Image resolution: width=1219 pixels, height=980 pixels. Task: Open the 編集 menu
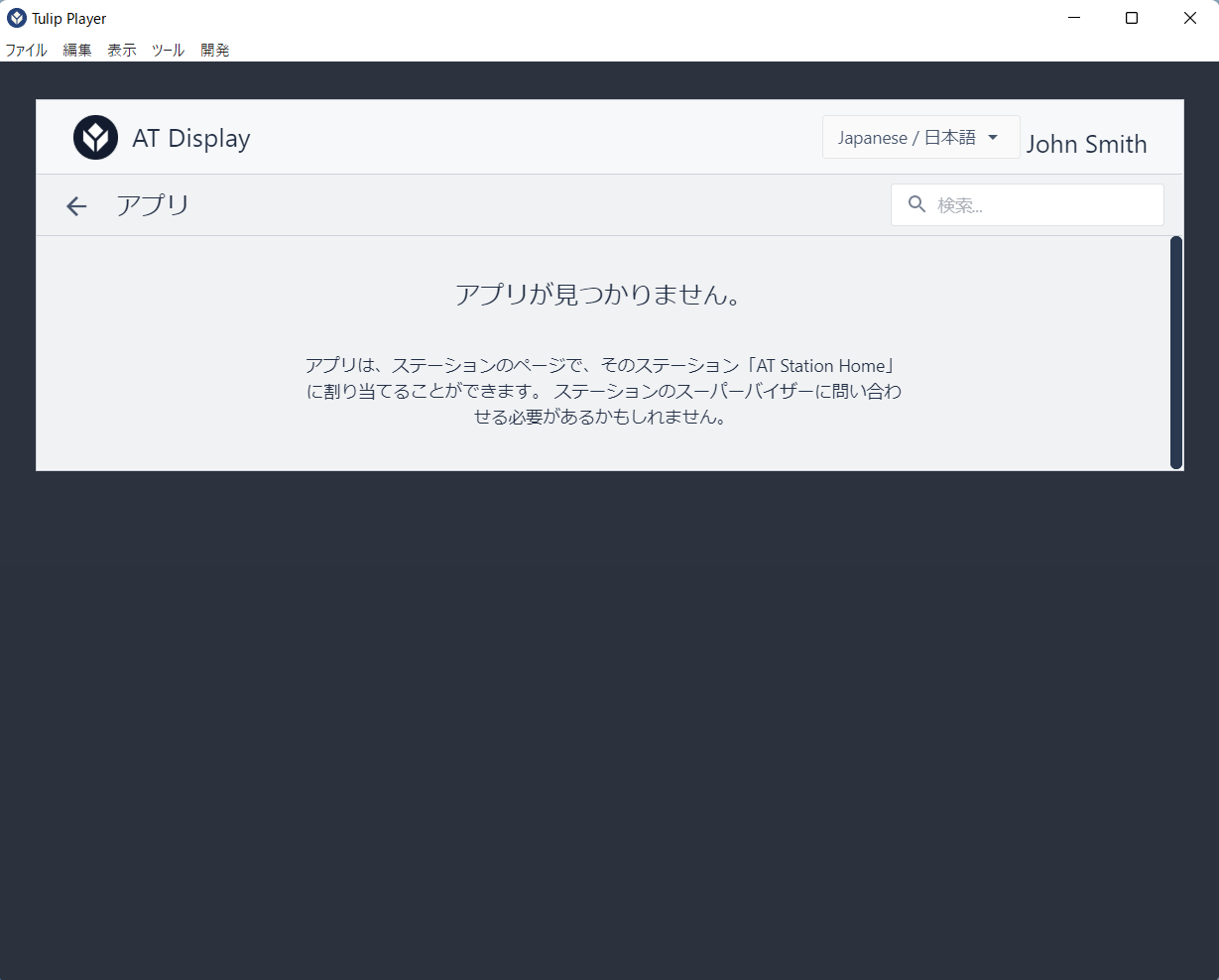(x=77, y=50)
